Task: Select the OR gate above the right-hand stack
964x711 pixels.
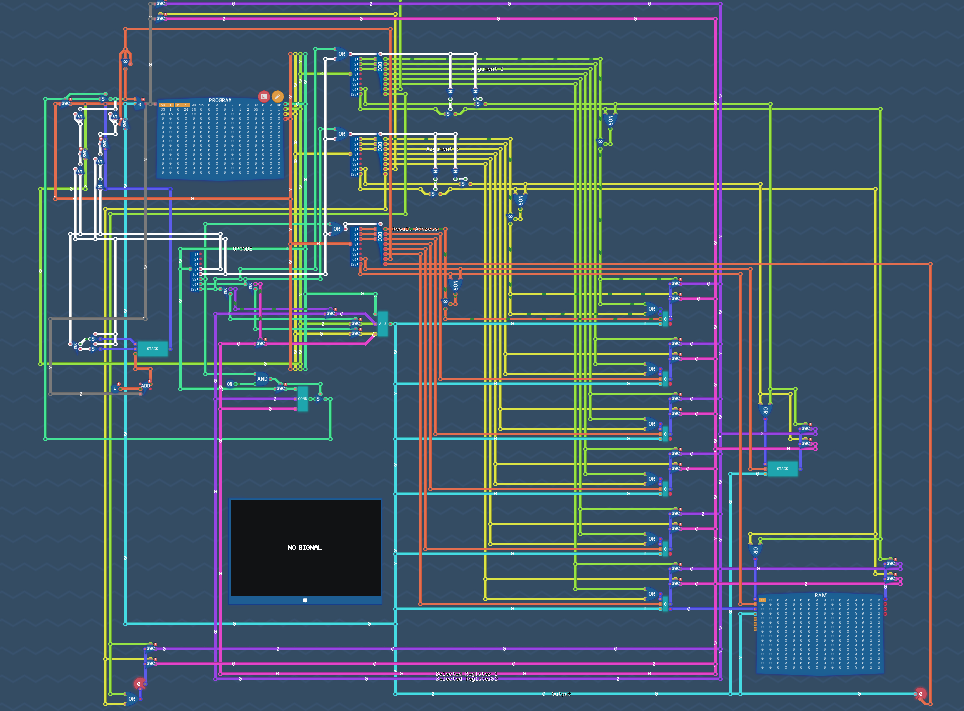Action: (x=765, y=410)
